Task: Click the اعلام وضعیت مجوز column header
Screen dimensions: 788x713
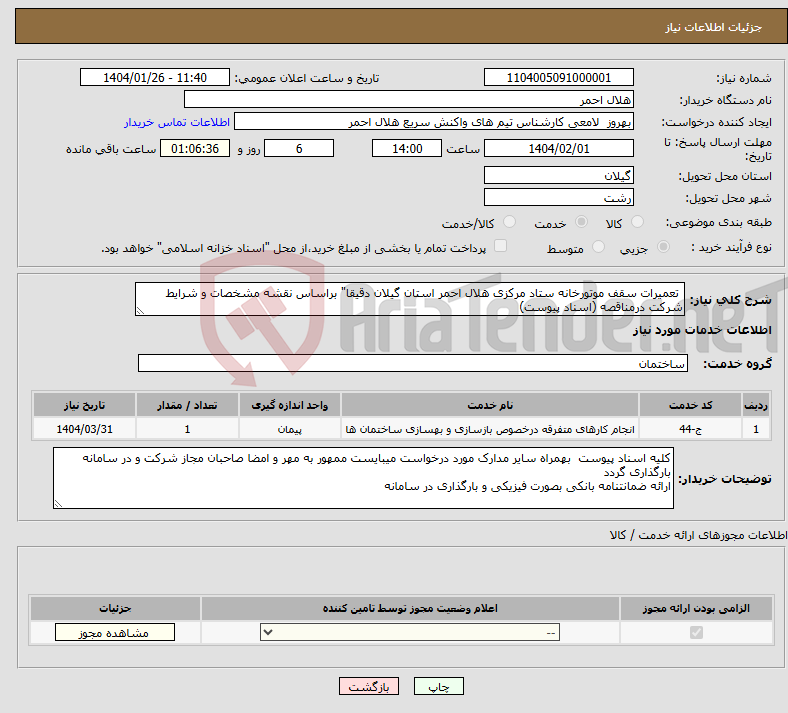Action: 410,608
